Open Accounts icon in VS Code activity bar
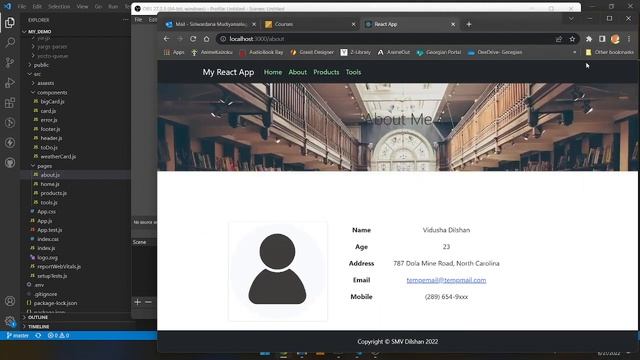 pyautogui.click(x=10, y=301)
